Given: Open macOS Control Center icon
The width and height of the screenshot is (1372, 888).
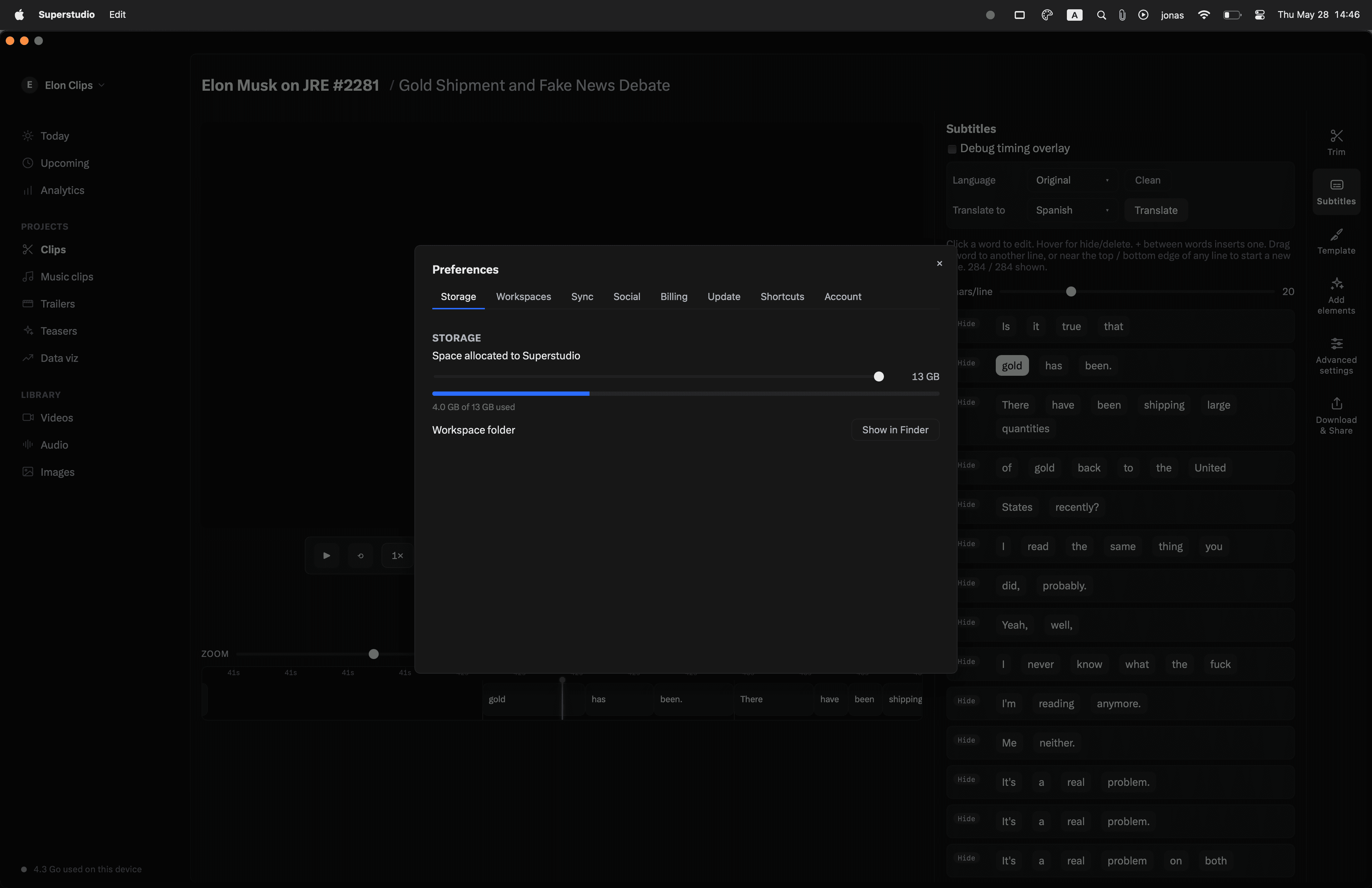Looking at the screenshot, I should [x=1259, y=15].
